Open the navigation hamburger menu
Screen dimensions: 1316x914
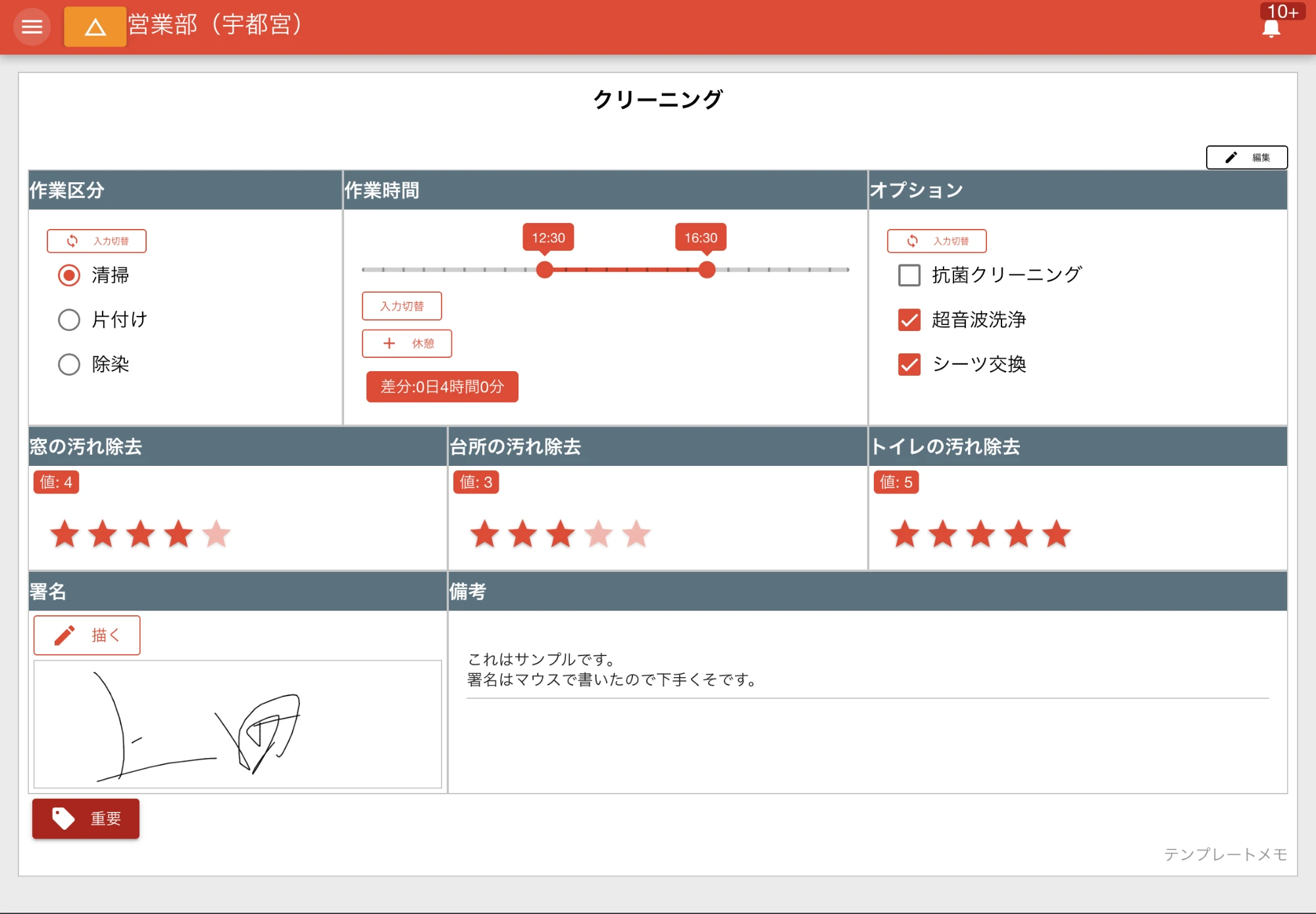coord(32,26)
